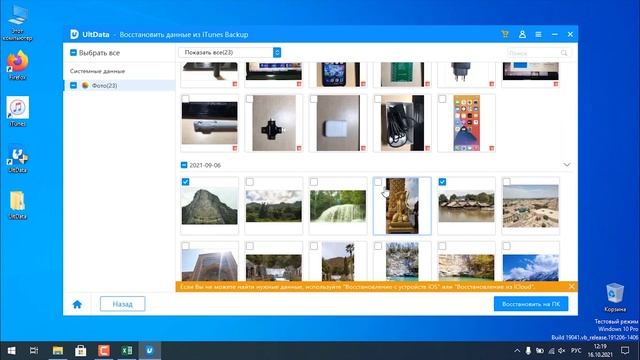Uncheck the river houses photo checkbox
Screen dimensions: 640x360
click(x=442, y=182)
